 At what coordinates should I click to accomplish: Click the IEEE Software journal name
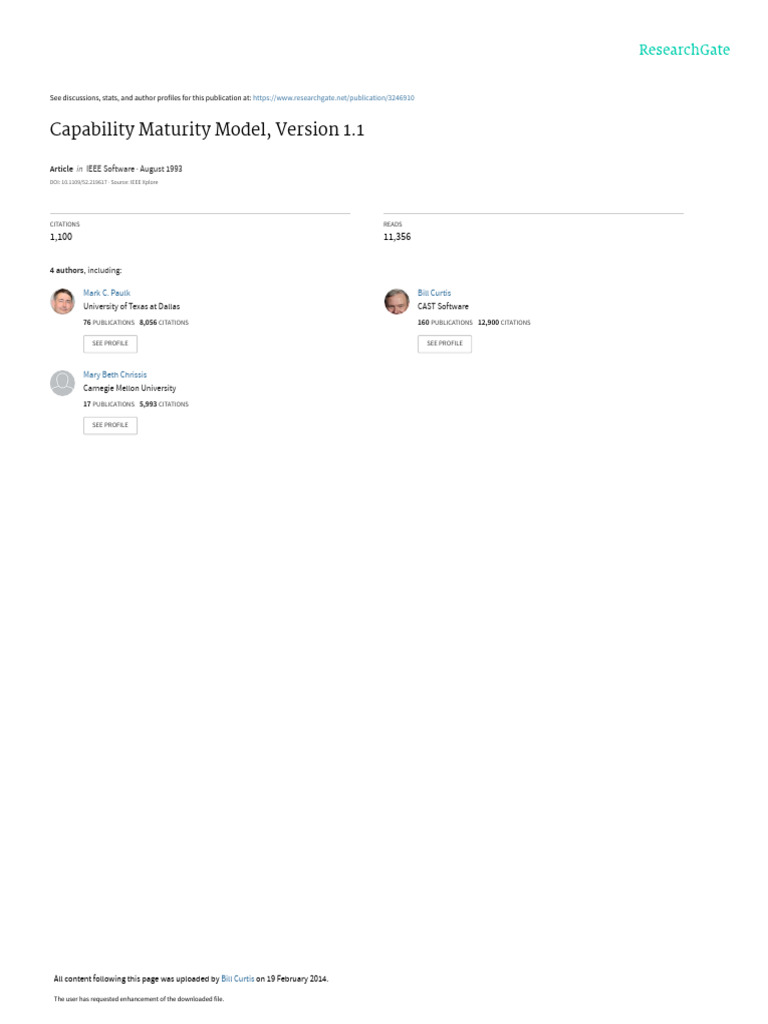pos(110,168)
